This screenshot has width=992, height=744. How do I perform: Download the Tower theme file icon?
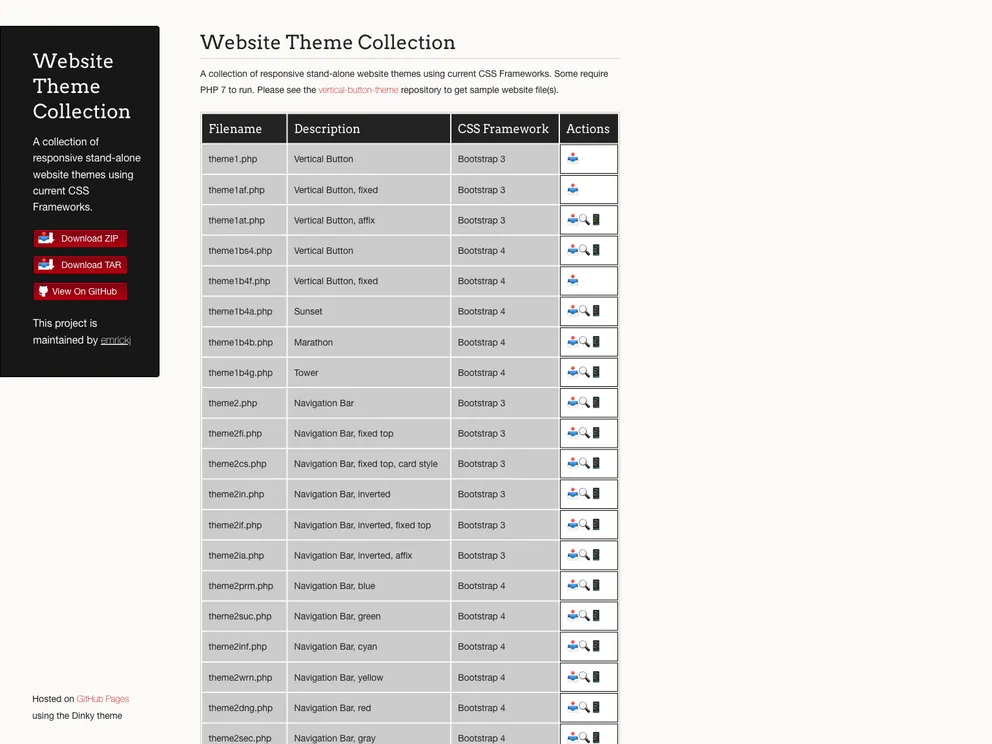tap(573, 372)
